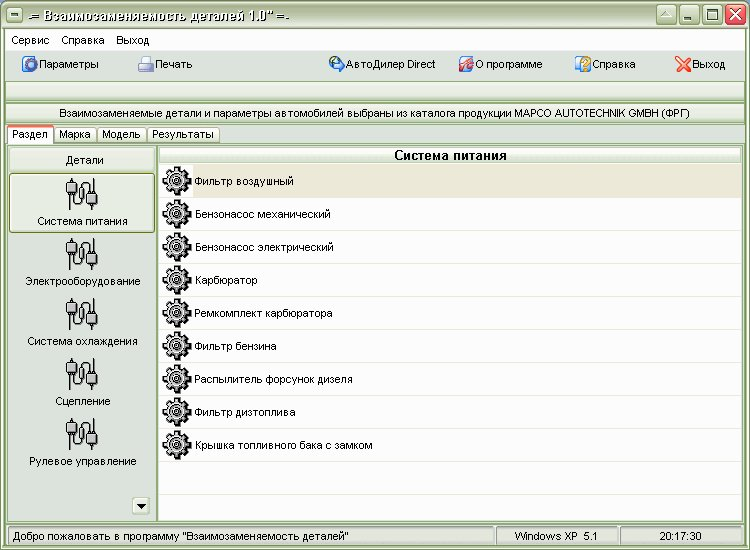Switch to the Марка tab
The image size is (750, 550).
pyautogui.click(x=75, y=134)
